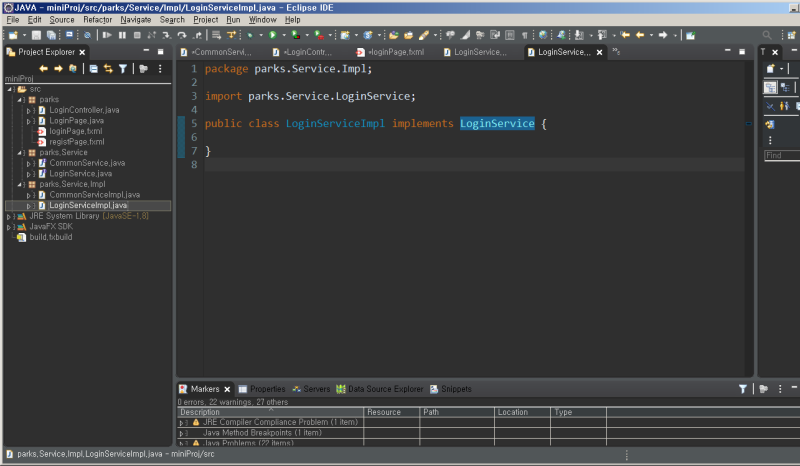Open the Source menu
800x466 pixels.
click(x=62, y=19)
